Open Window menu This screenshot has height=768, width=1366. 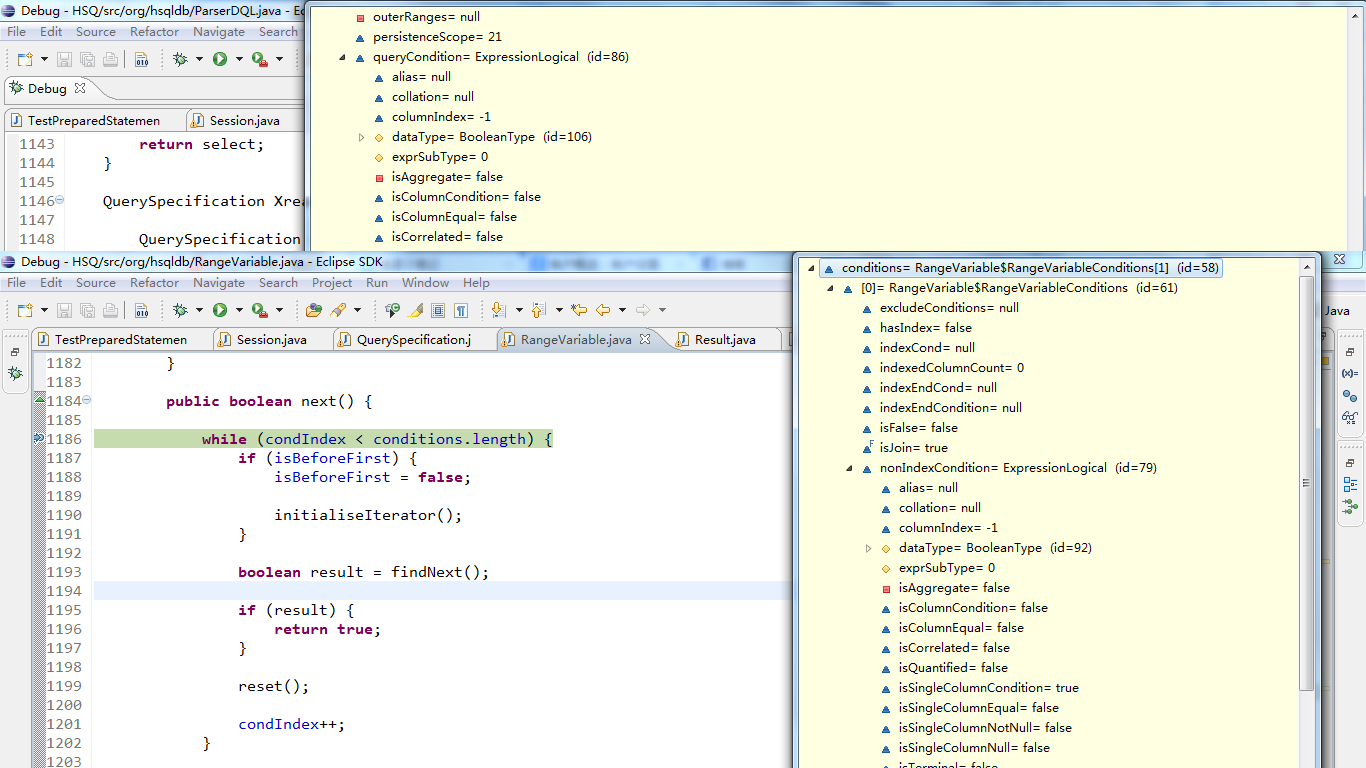click(x=425, y=283)
